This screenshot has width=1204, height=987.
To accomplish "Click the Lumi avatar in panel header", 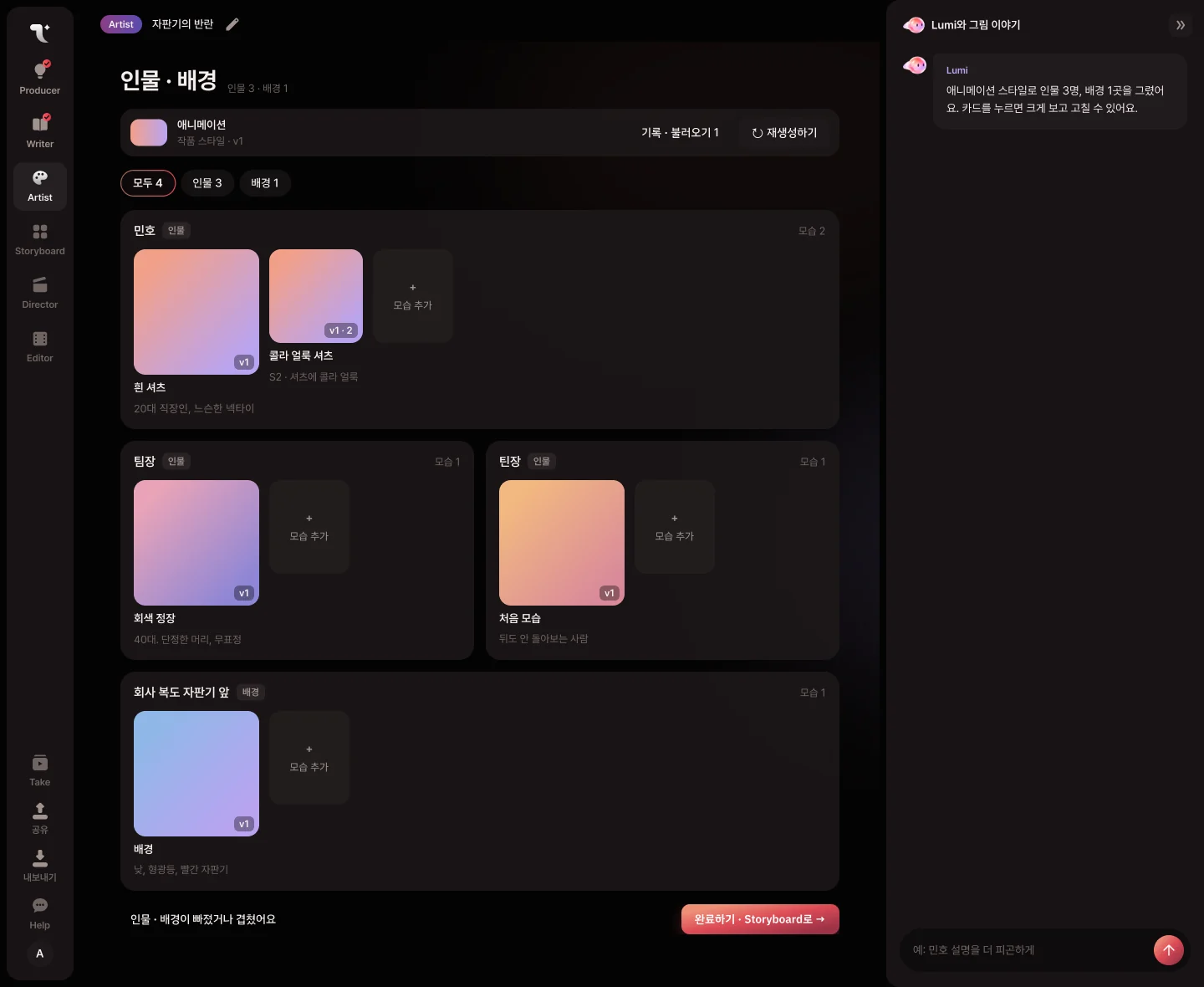I will tap(914, 25).
